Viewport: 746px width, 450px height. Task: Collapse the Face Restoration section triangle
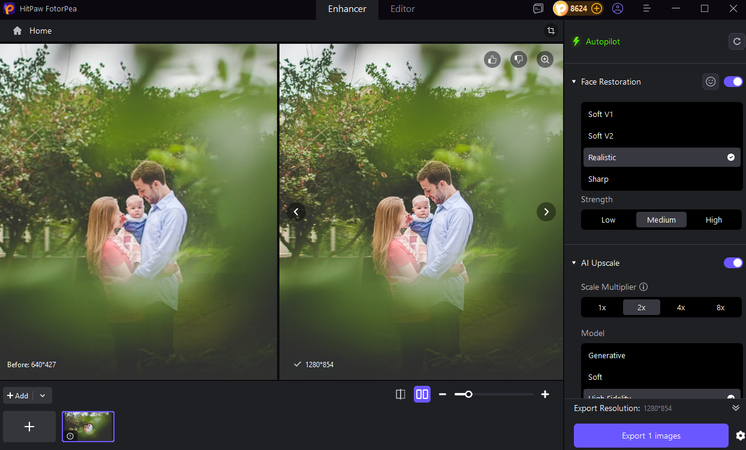[x=574, y=82]
